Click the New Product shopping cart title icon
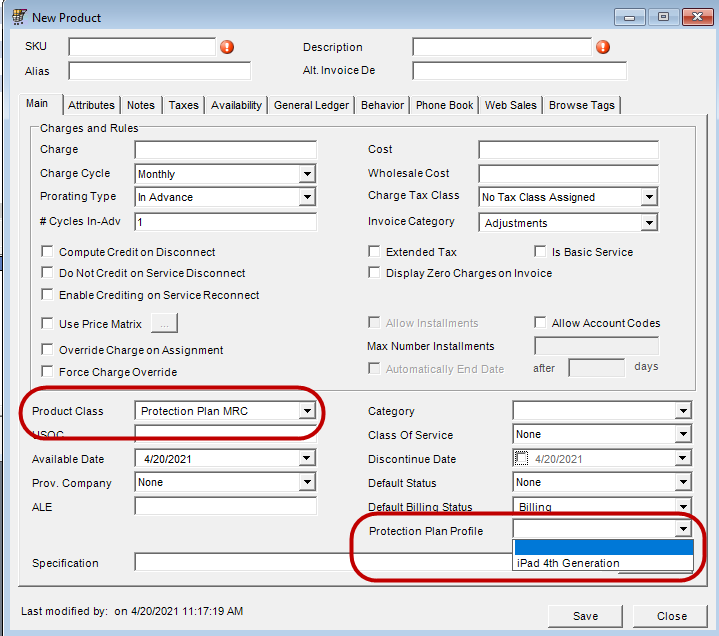 point(19,17)
